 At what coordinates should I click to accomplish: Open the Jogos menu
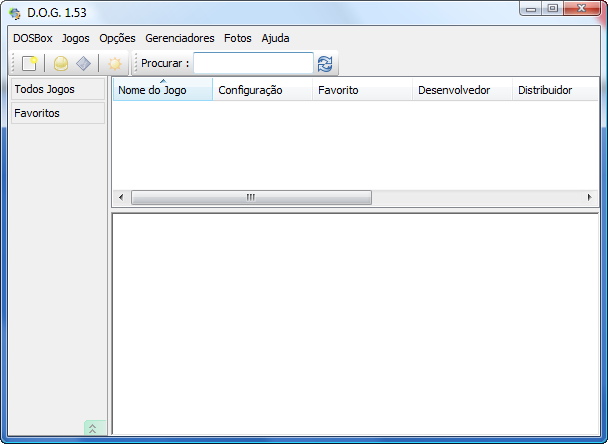point(76,38)
